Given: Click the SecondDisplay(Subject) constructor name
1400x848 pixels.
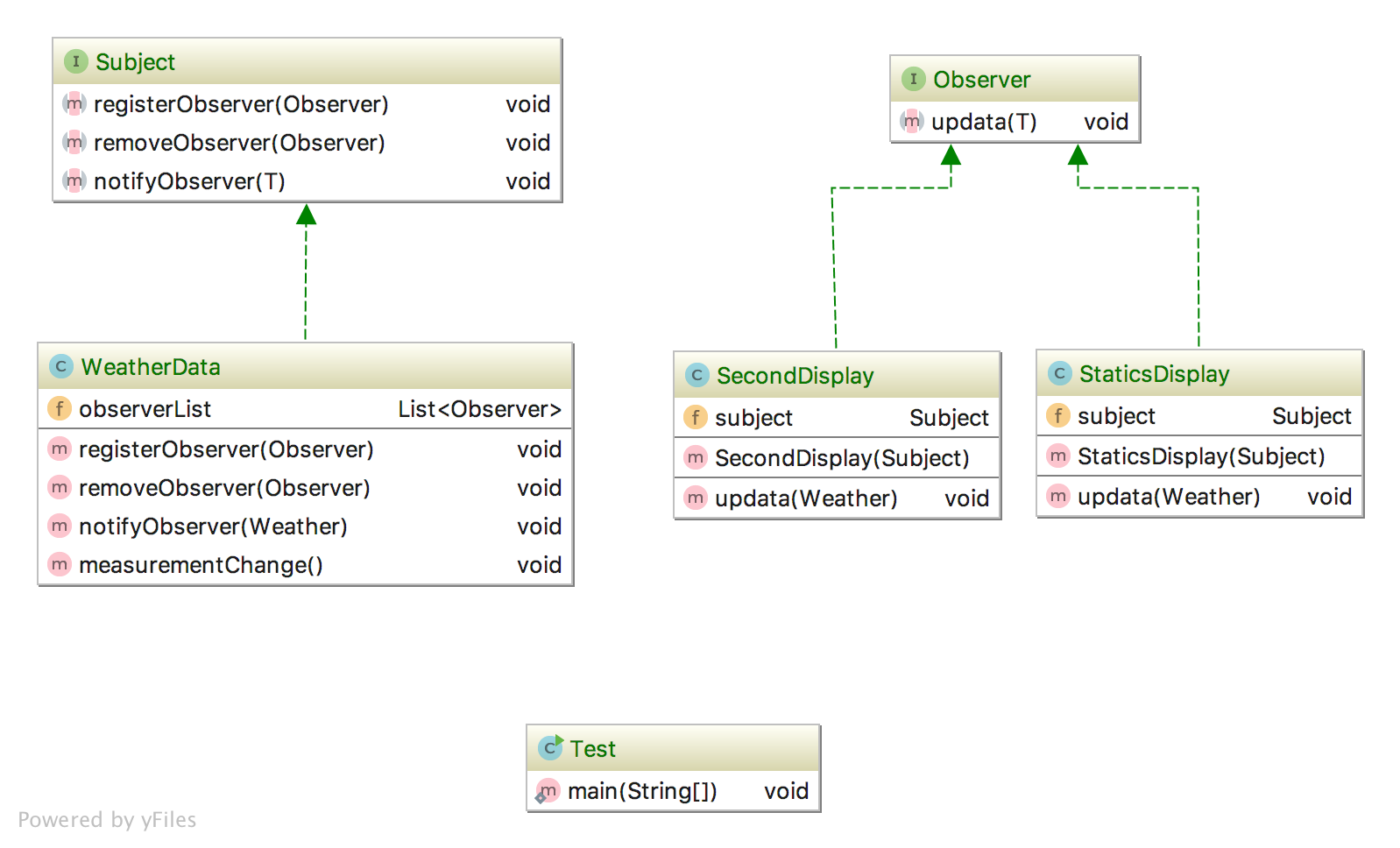Looking at the screenshot, I should click(842, 458).
